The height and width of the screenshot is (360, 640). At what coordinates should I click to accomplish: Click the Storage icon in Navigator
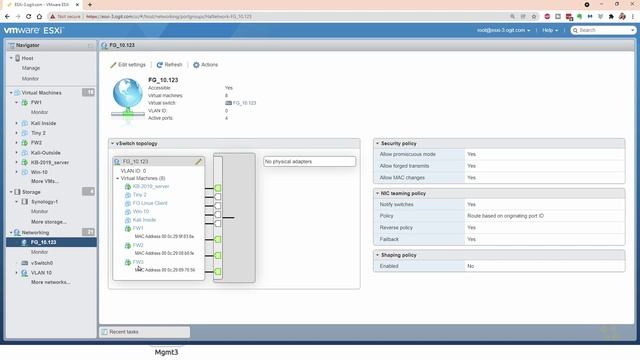pyautogui.click(x=17, y=192)
